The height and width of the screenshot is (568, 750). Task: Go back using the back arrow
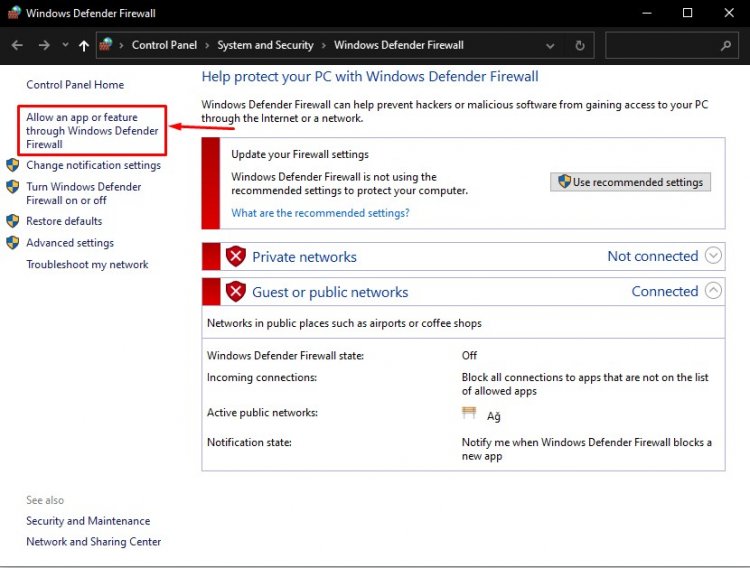(17, 45)
